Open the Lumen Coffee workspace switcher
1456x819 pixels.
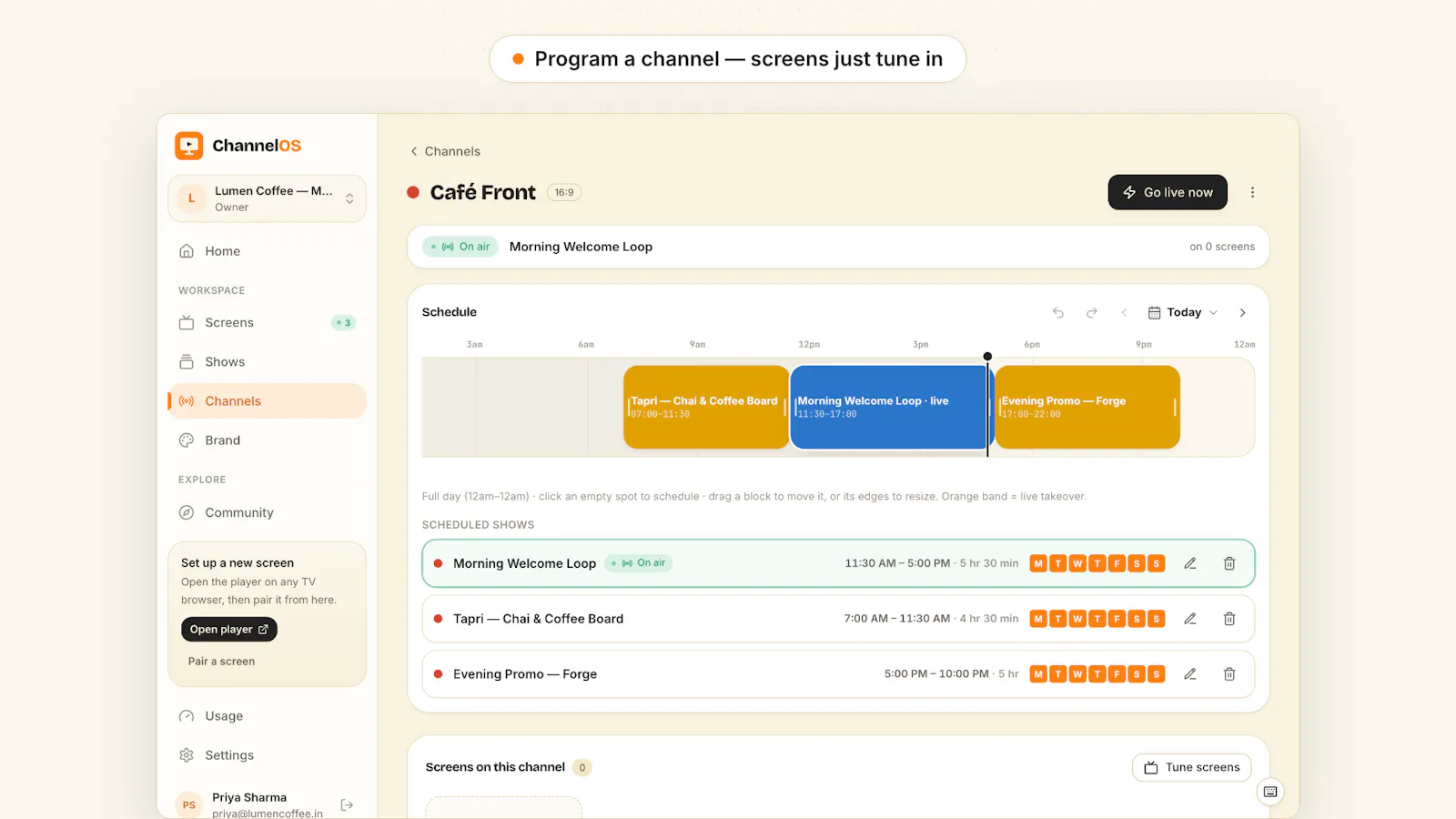[267, 198]
